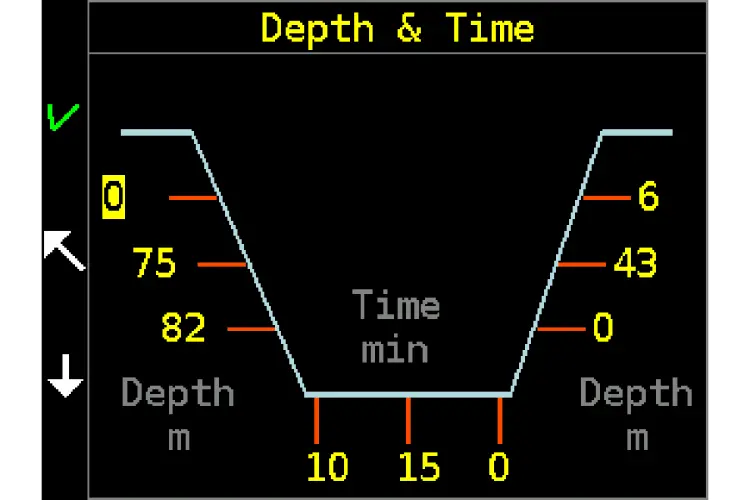The height and width of the screenshot is (500, 750).
Task: Select the 6 ascent depth value
Action: pyautogui.click(x=648, y=198)
